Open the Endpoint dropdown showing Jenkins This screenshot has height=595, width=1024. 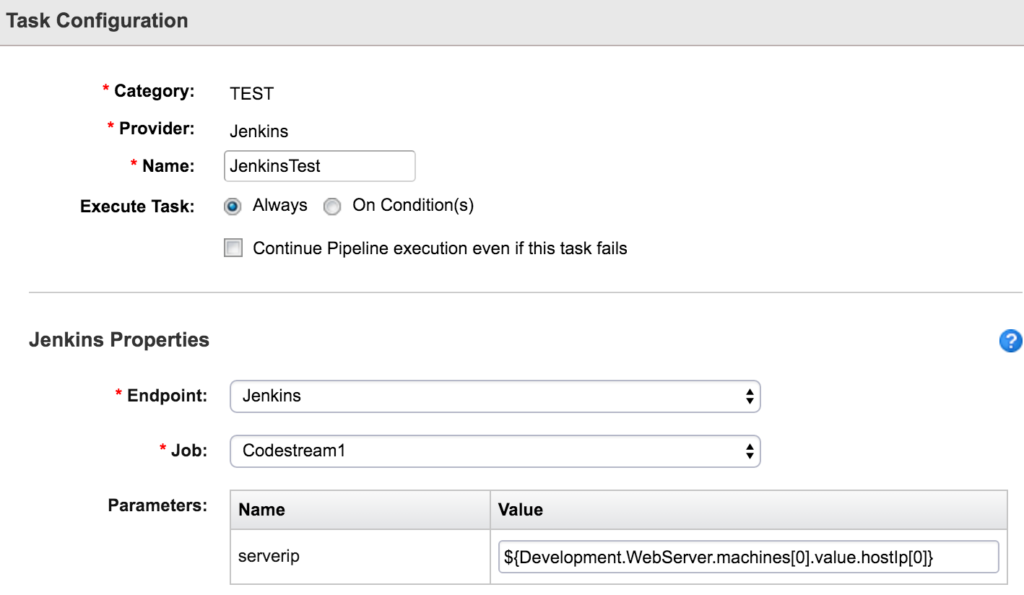(495, 396)
